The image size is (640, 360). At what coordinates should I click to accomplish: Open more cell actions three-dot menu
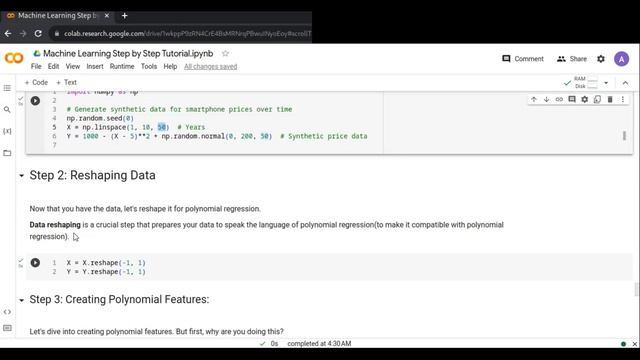(x=623, y=99)
